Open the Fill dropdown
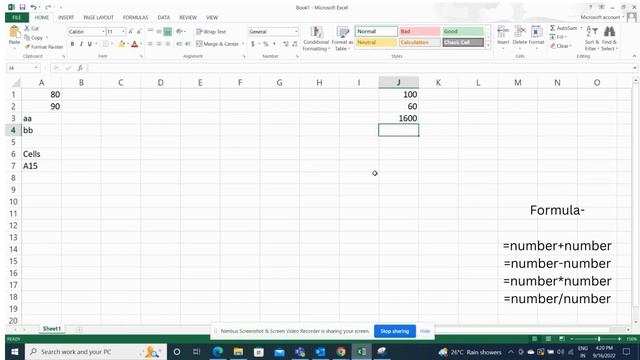The image size is (640, 360). [x=558, y=37]
